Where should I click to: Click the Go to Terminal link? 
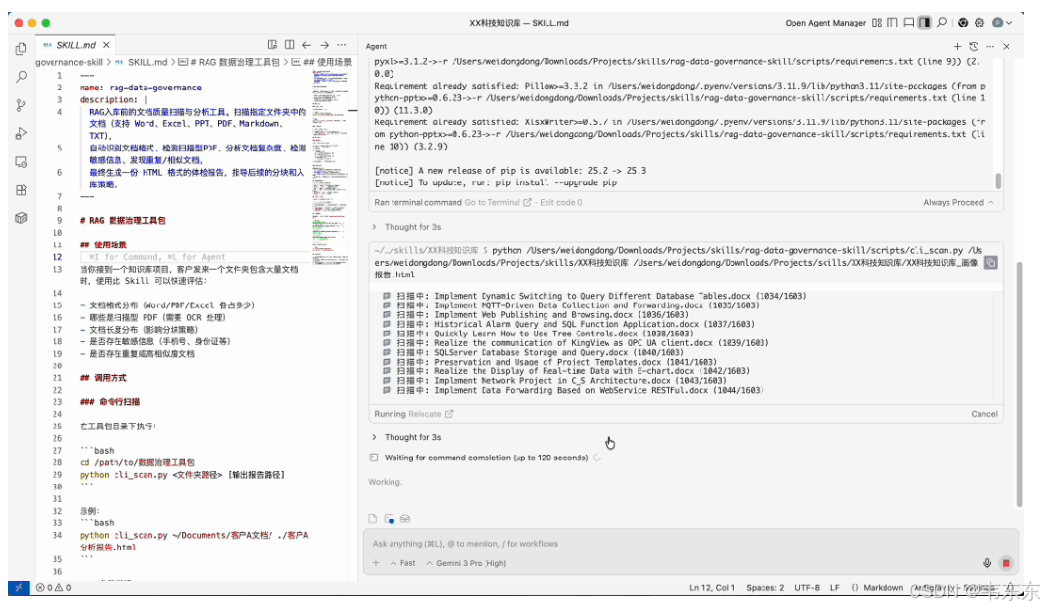pyautogui.click(x=497, y=202)
